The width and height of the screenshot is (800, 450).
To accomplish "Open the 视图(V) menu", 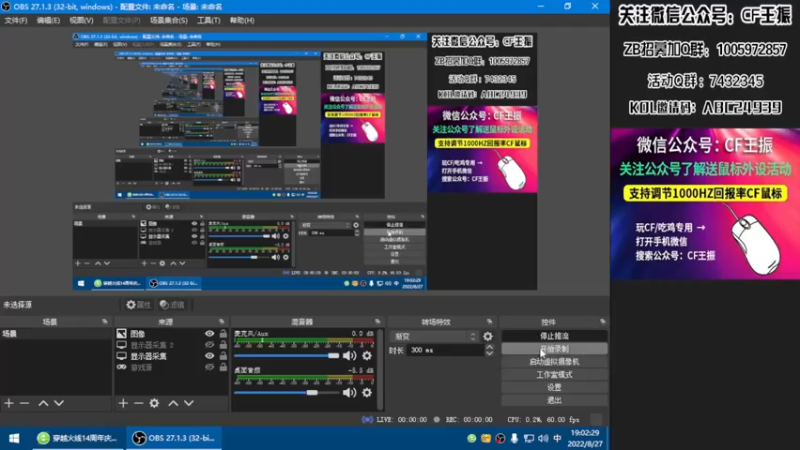I will pos(81,20).
